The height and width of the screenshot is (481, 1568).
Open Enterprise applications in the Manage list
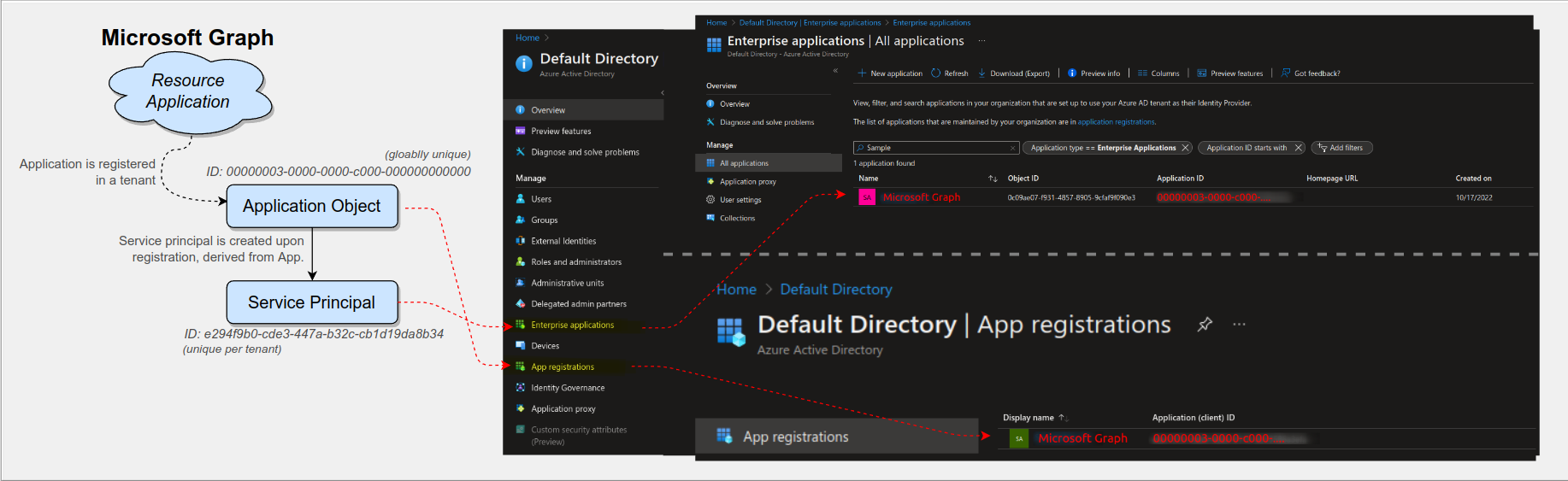tap(572, 325)
